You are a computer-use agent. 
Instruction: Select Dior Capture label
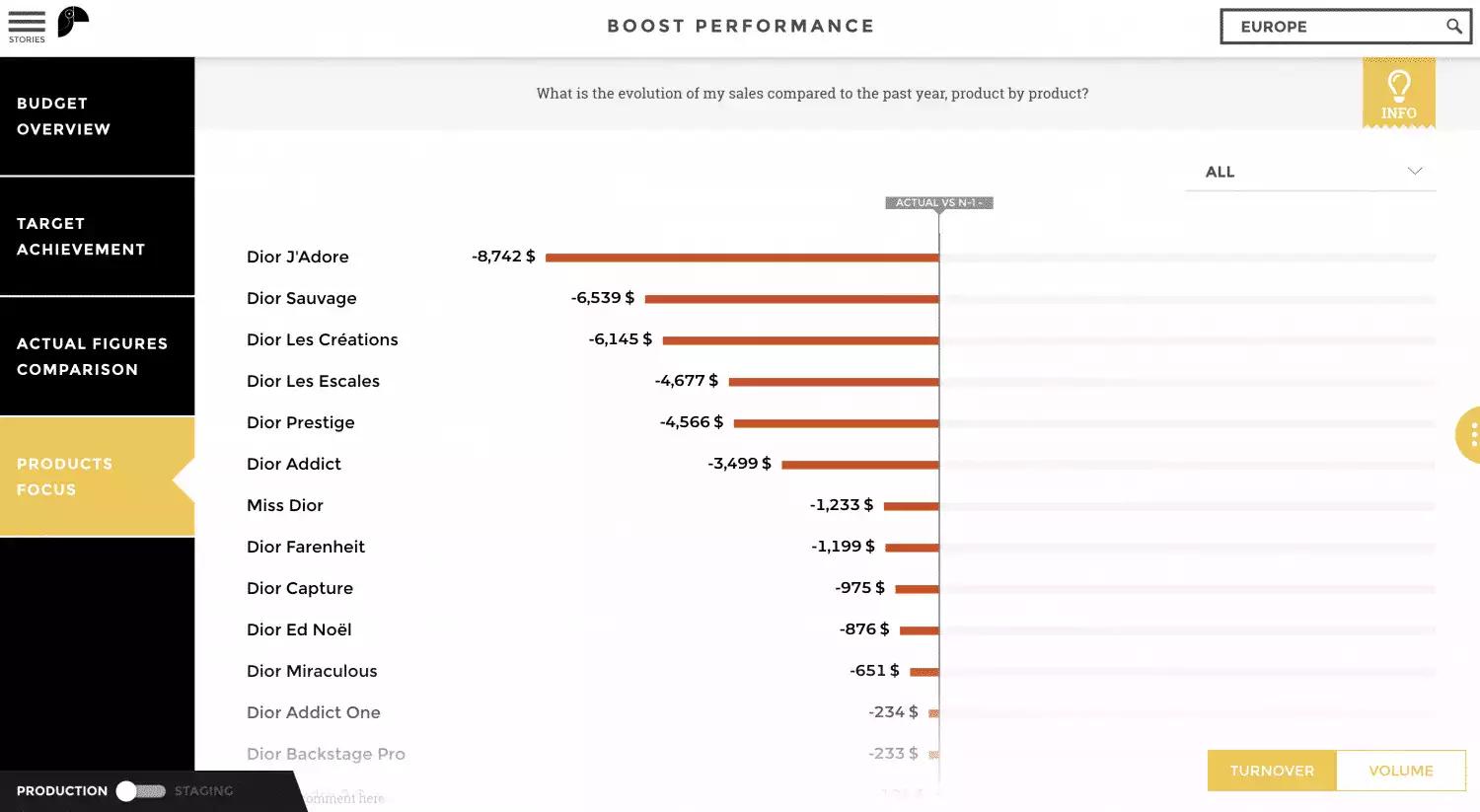[x=300, y=588]
